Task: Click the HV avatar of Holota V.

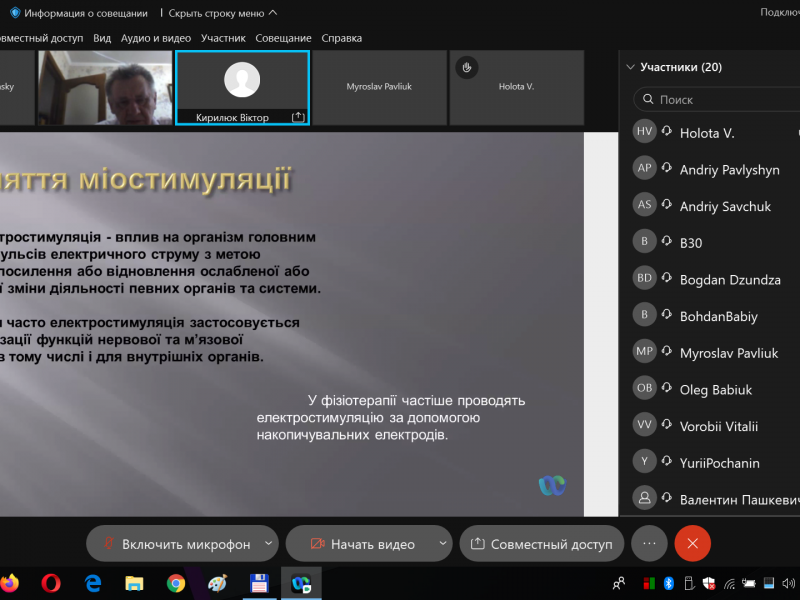Action: [645, 132]
